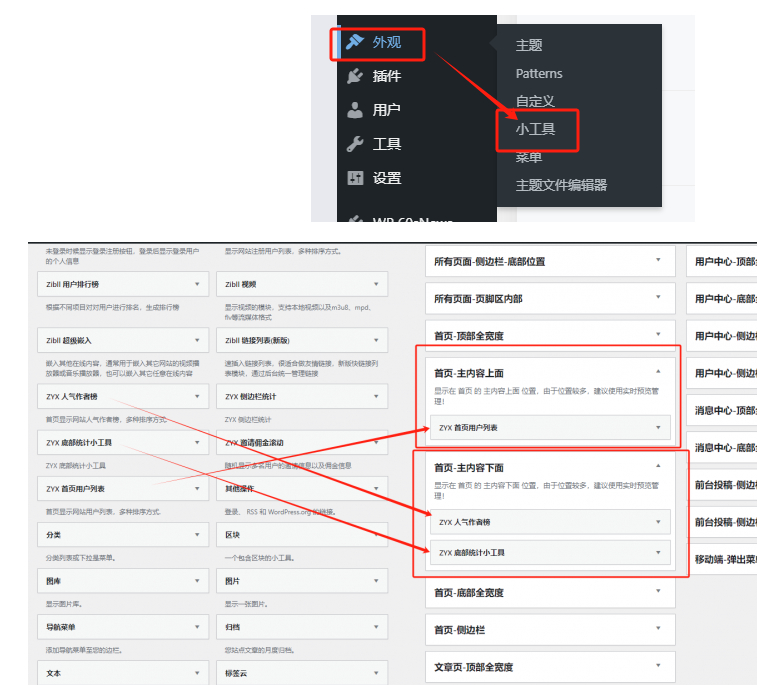Screen dimensions: 757x685
Task: Collapse the 首页-主内容下面 widget area
Action: tap(658, 466)
